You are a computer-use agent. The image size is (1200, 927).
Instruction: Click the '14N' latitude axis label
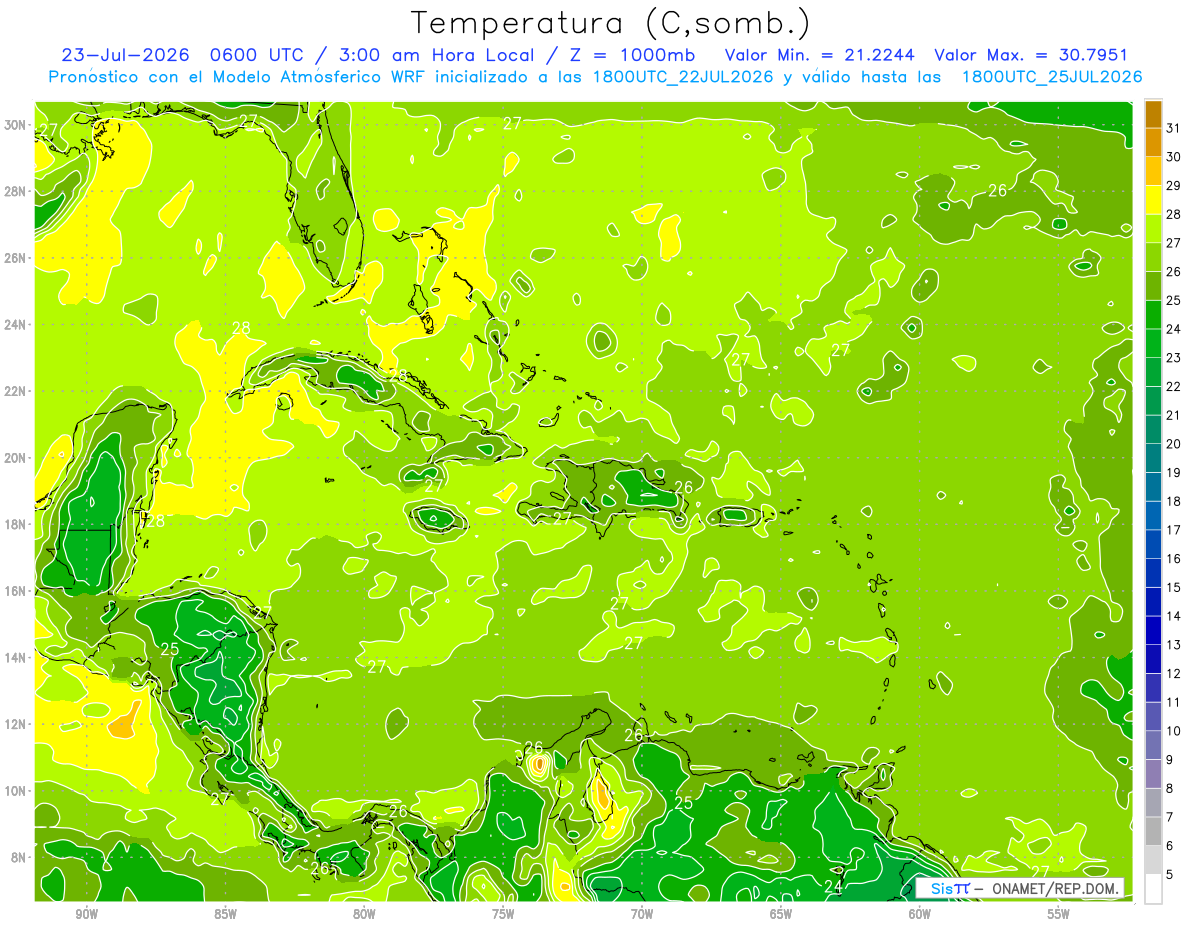pos(15,657)
